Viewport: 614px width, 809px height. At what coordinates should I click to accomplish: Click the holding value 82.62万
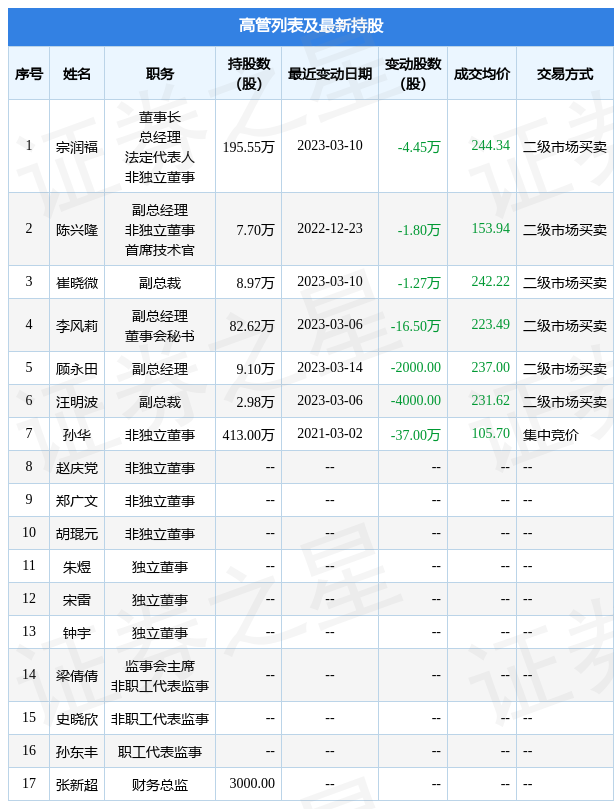[252, 326]
